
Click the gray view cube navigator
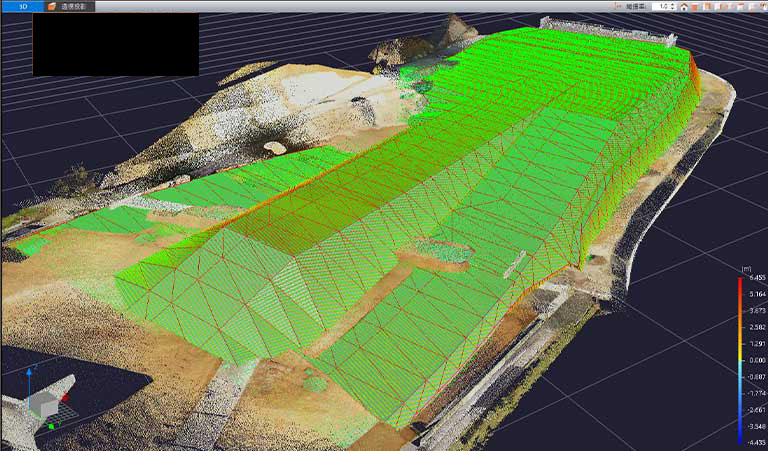pos(45,405)
